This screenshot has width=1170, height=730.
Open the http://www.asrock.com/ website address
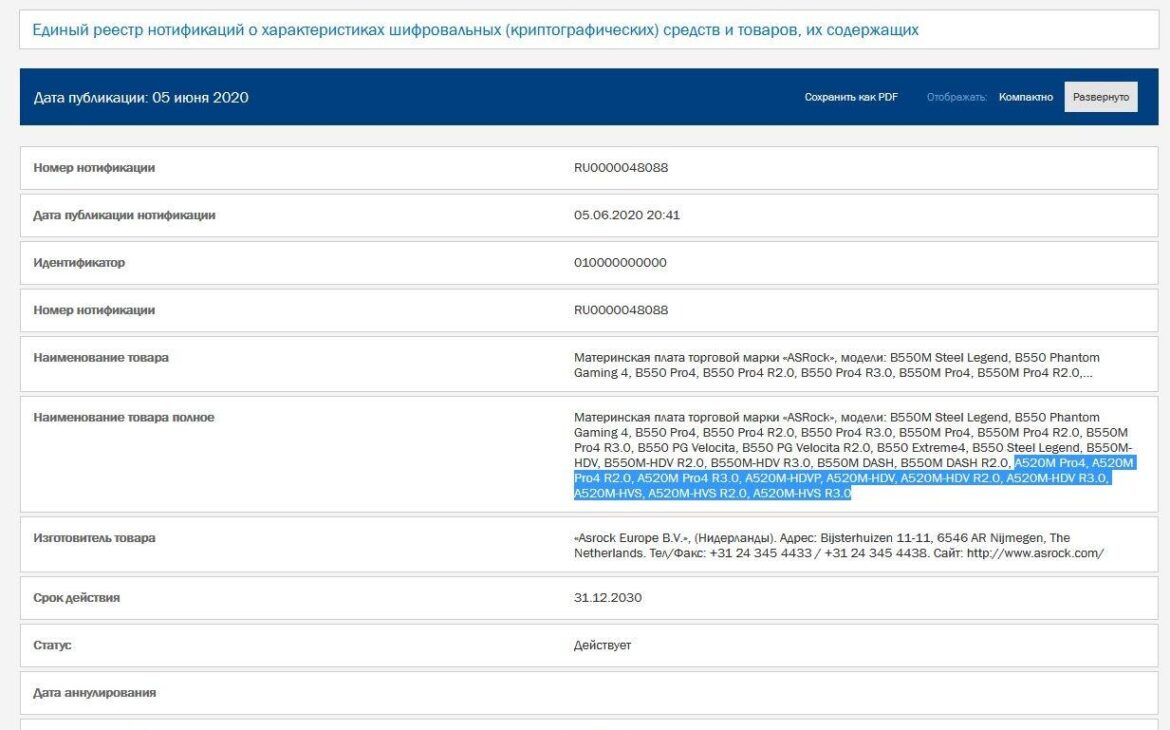point(1034,553)
